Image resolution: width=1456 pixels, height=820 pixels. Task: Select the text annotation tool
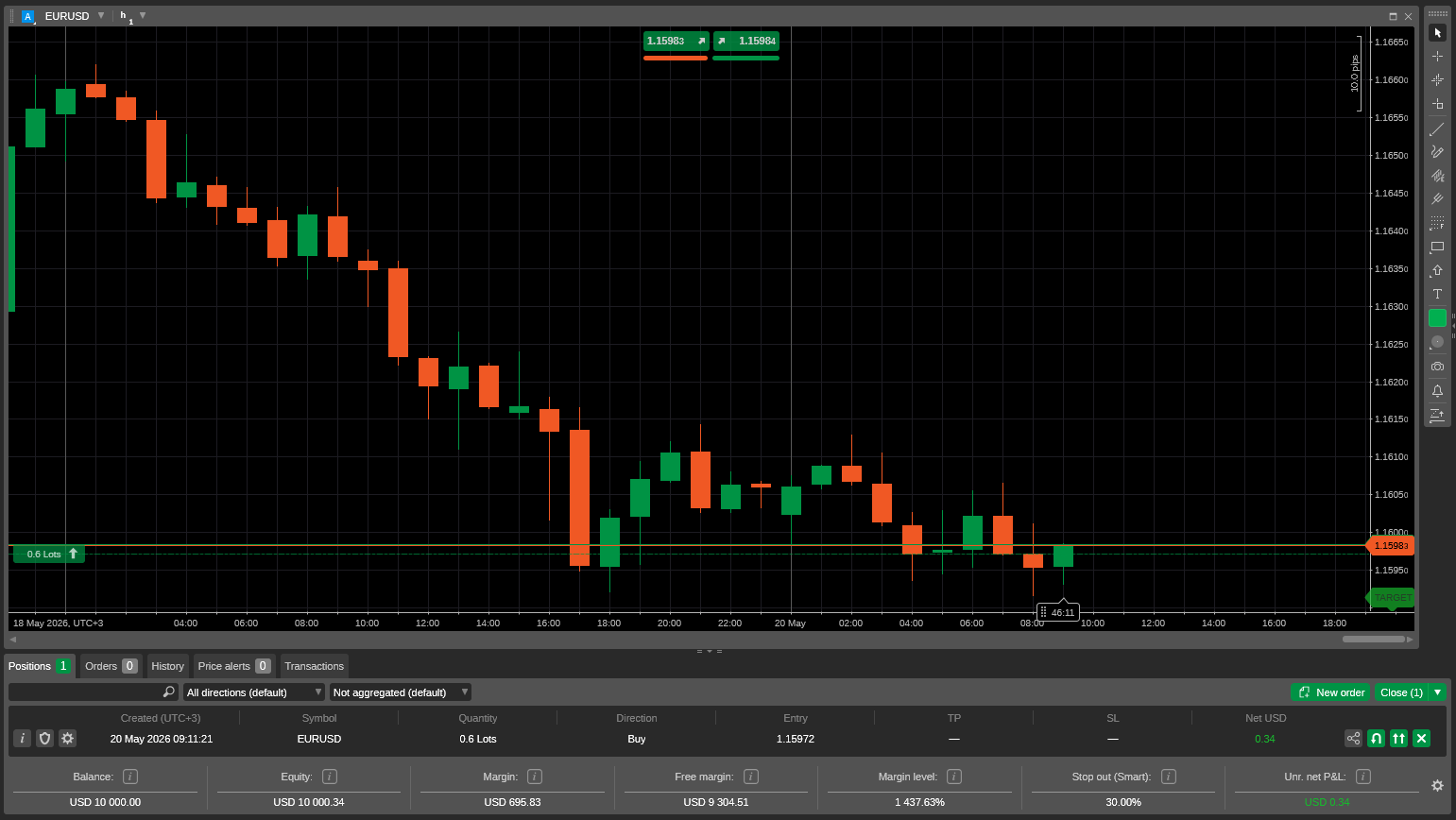click(x=1437, y=295)
